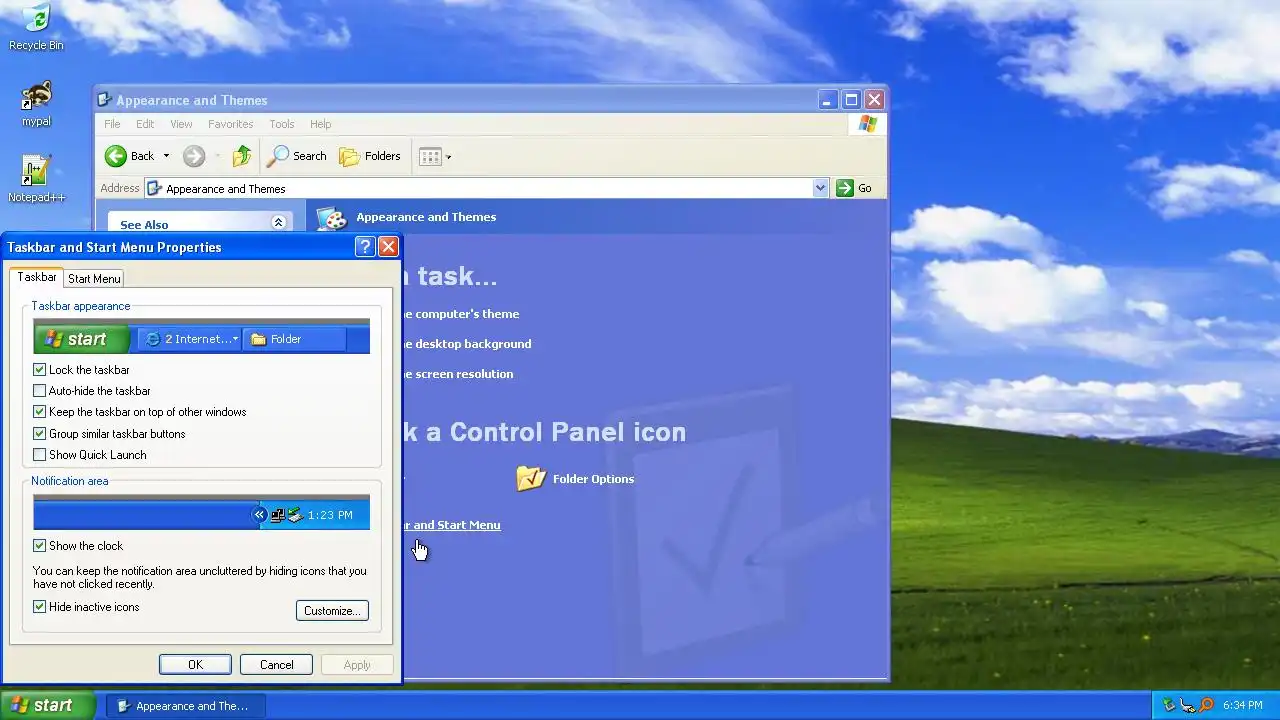
Task: Open the Help menu
Action: [320, 124]
